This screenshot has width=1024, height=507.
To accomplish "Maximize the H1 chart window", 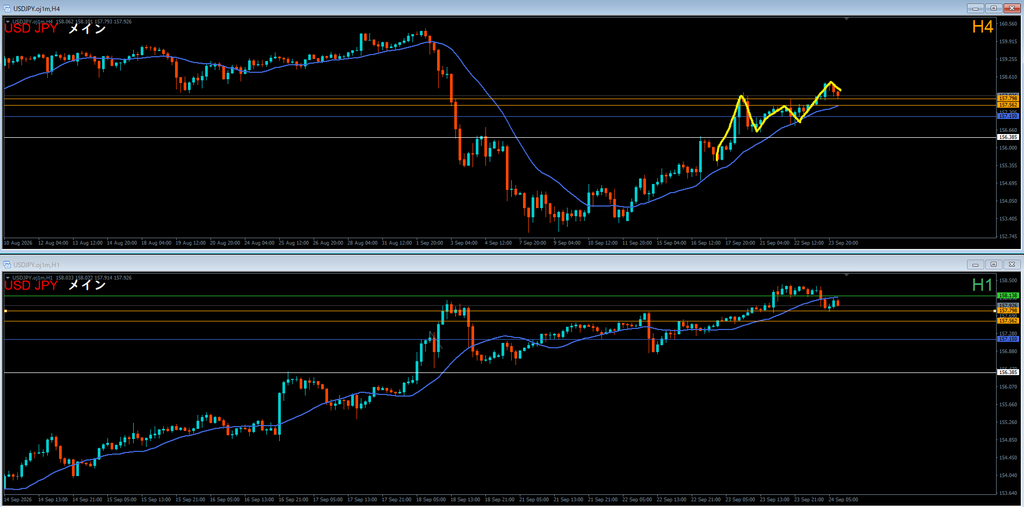I will click(993, 264).
